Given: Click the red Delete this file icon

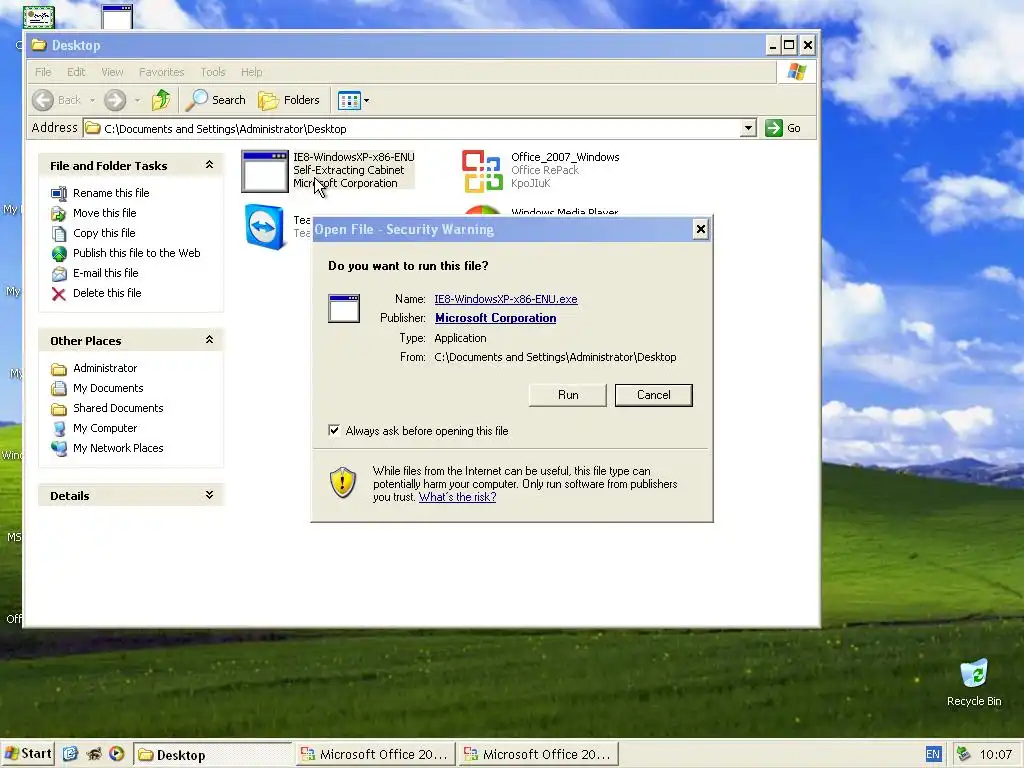Looking at the screenshot, I should (59, 294).
